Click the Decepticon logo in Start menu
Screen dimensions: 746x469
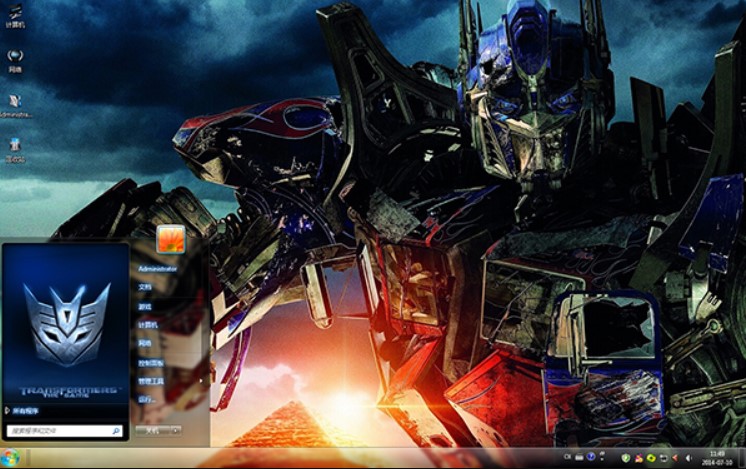(x=67, y=323)
